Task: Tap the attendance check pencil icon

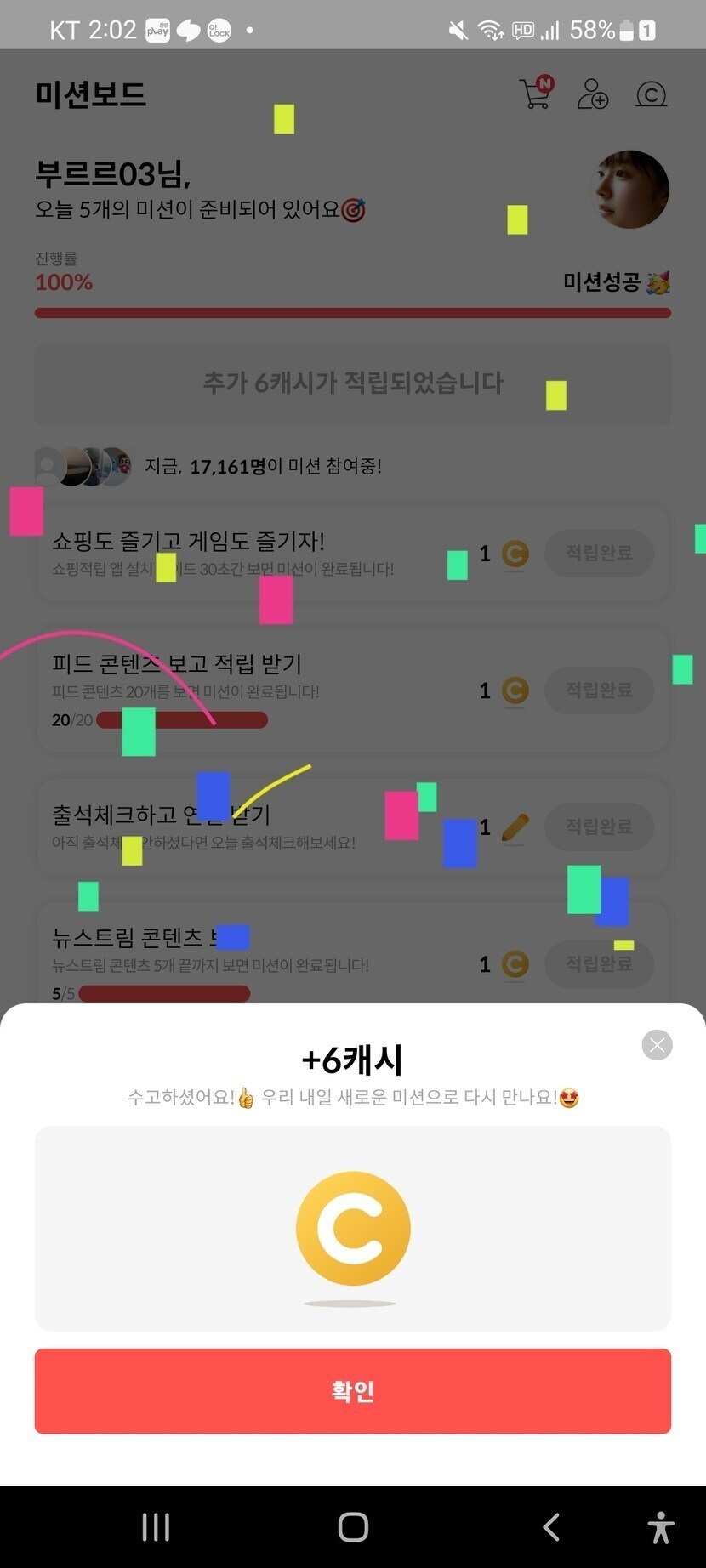Action: 515,827
